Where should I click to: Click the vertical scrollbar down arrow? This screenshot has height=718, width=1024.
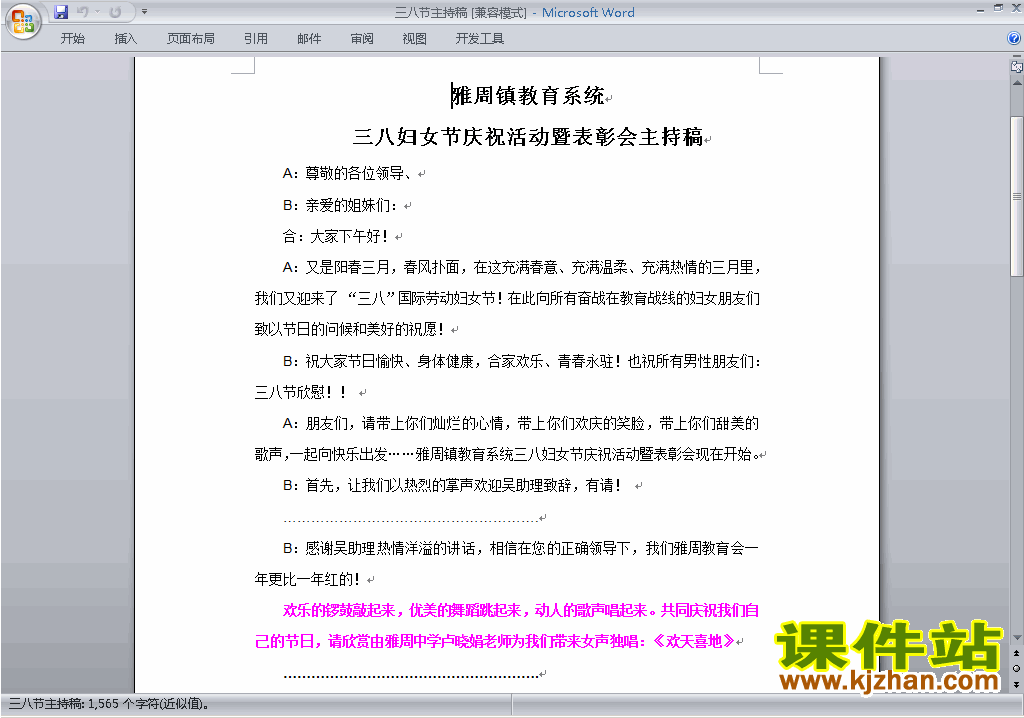pos(1016,638)
